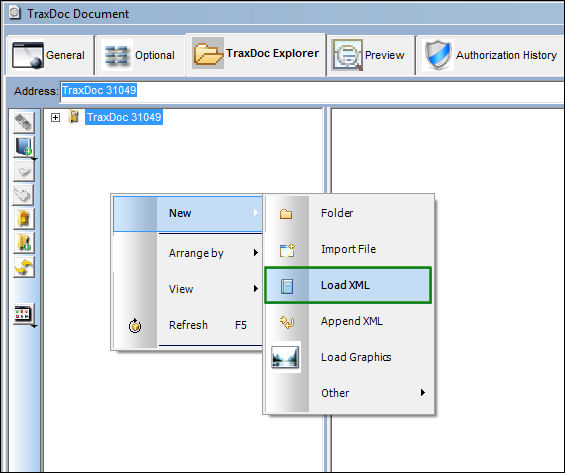The image size is (565, 473).
Task: Click the Optional tab stacked-rows icon
Action: pyautogui.click(x=117, y=56)
